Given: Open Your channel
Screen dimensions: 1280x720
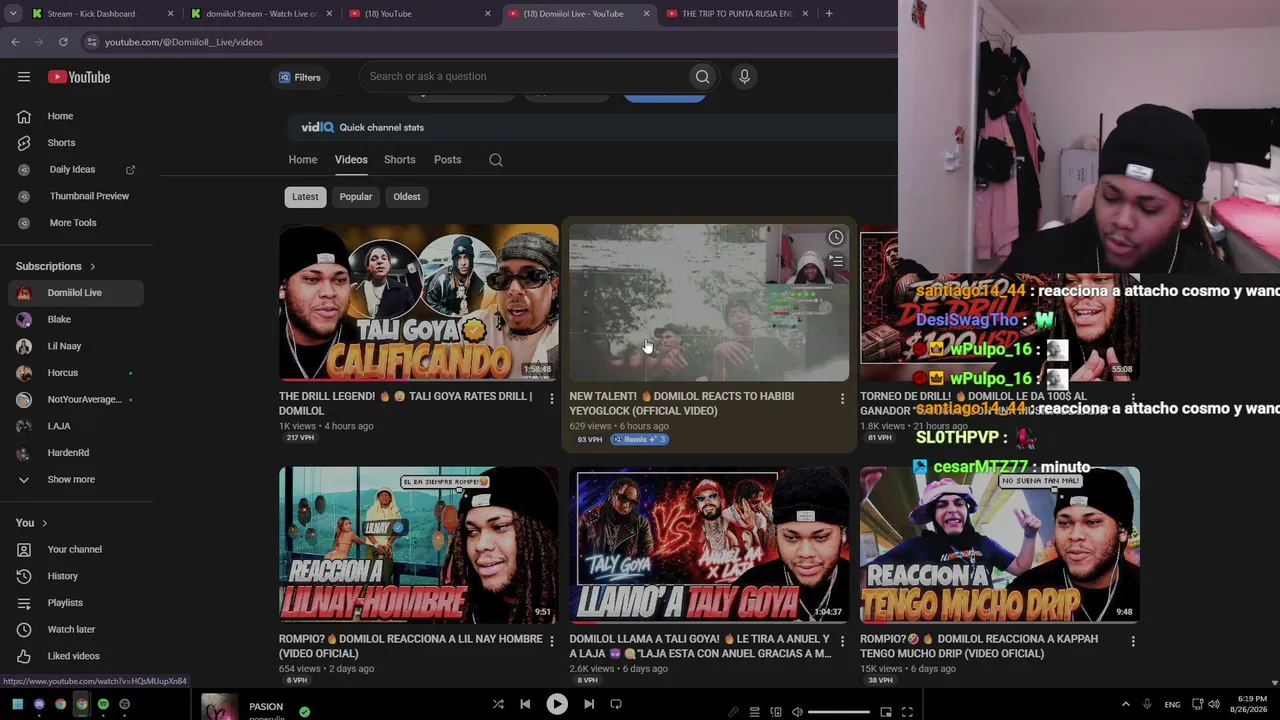Looking at the screenshot, I should coord(77,550).
